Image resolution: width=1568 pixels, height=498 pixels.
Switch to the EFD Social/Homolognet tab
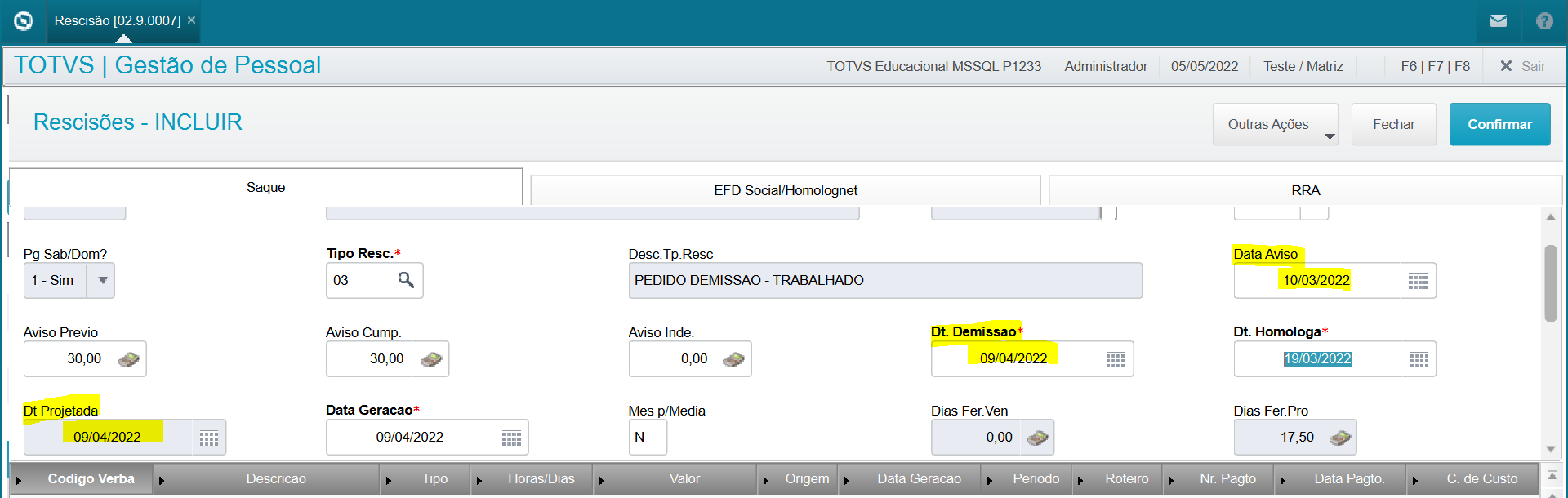click(786, 190)
